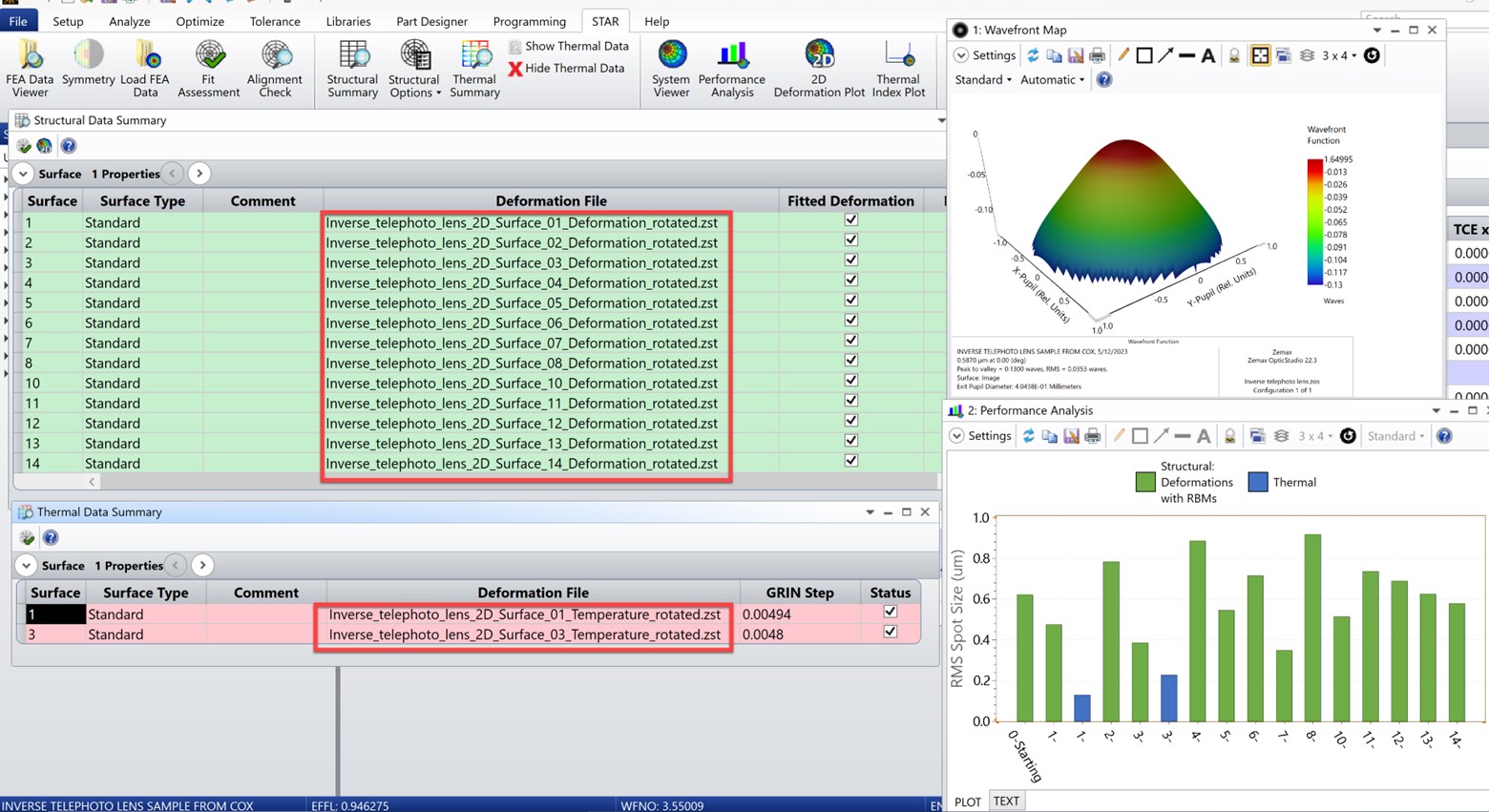
Task: Switch to the Optimize ribbon tab
Action: [199, 21]
